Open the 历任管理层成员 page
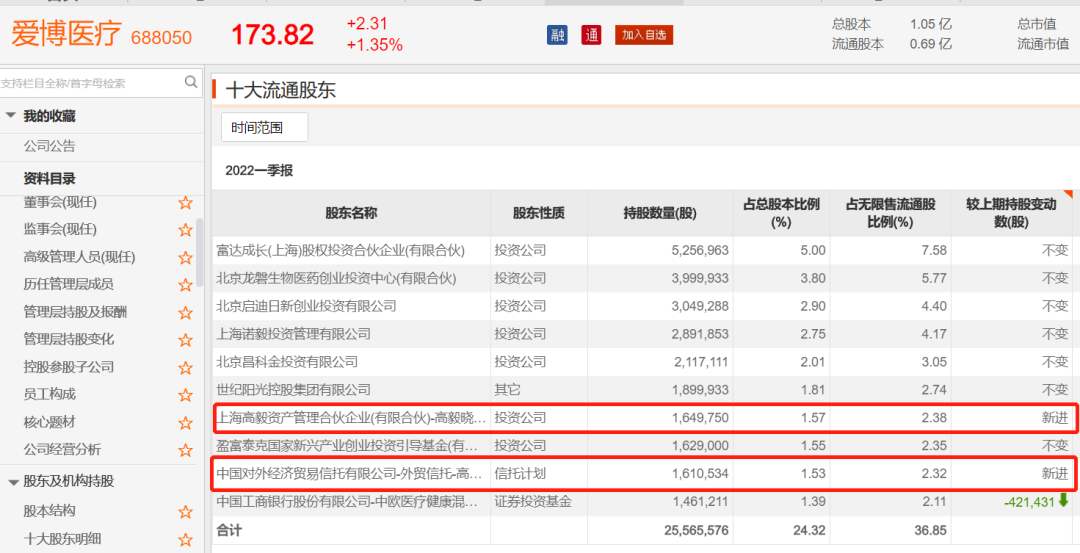 [x=68, y=284]
